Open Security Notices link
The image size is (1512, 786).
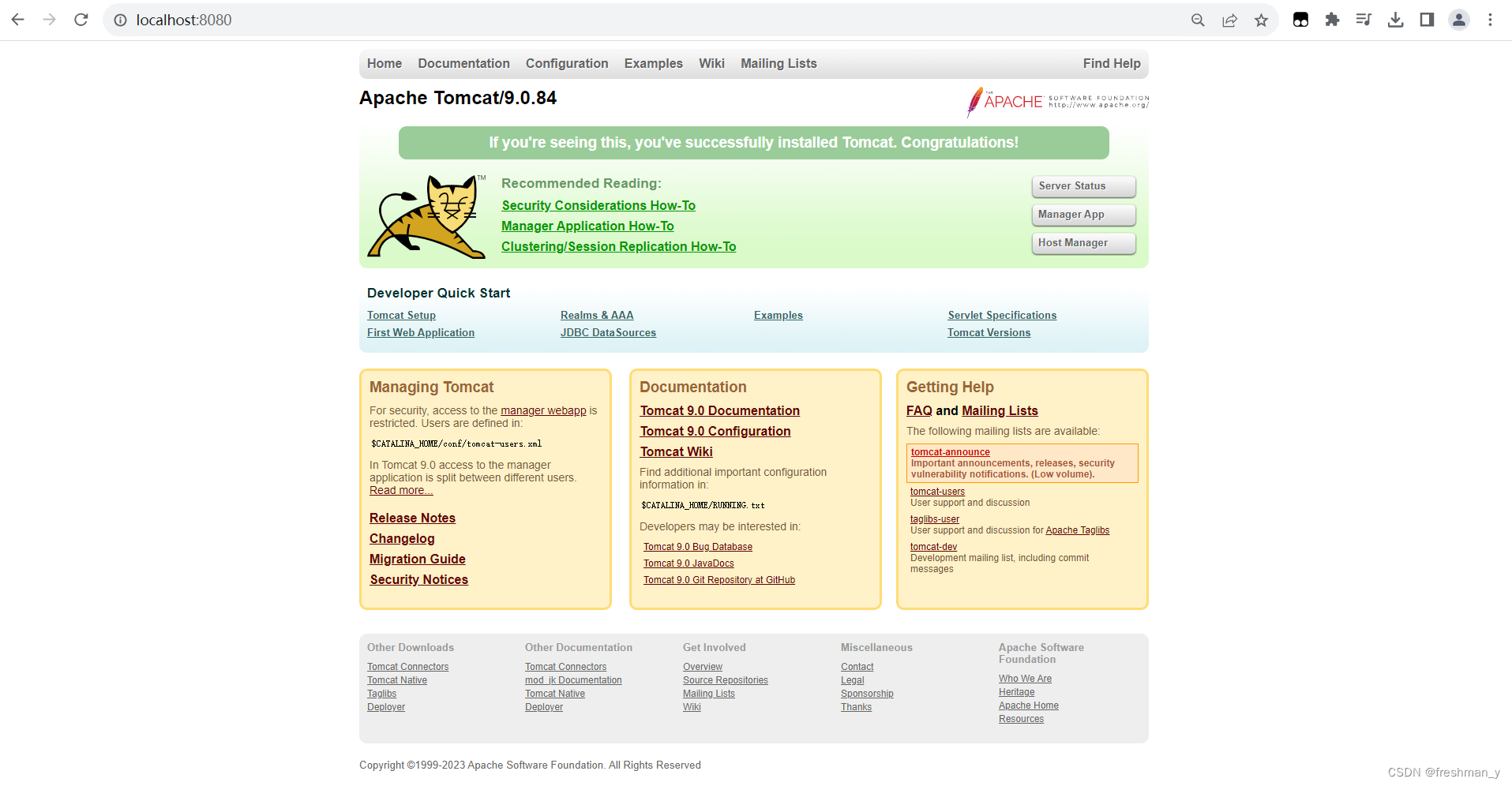418,579
